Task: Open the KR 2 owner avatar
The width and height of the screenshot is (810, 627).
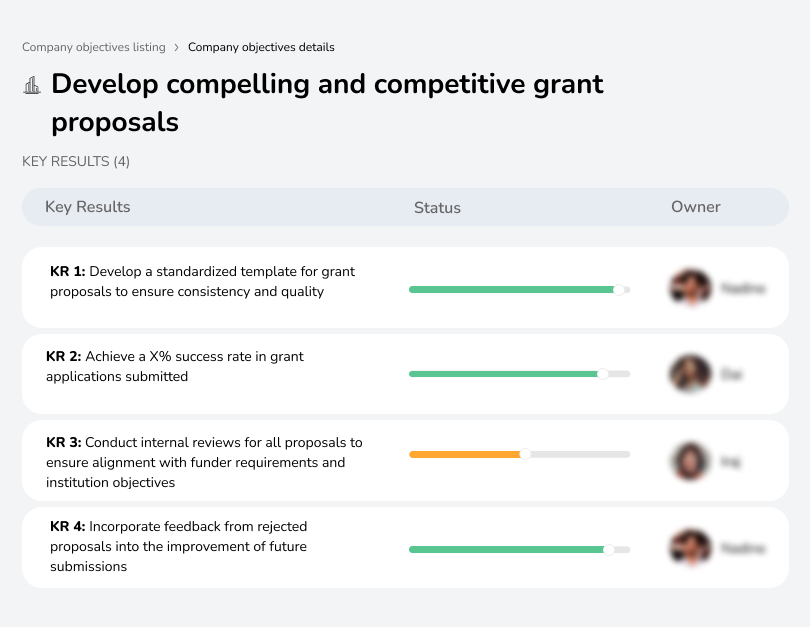Action: [x=690, y=374]
